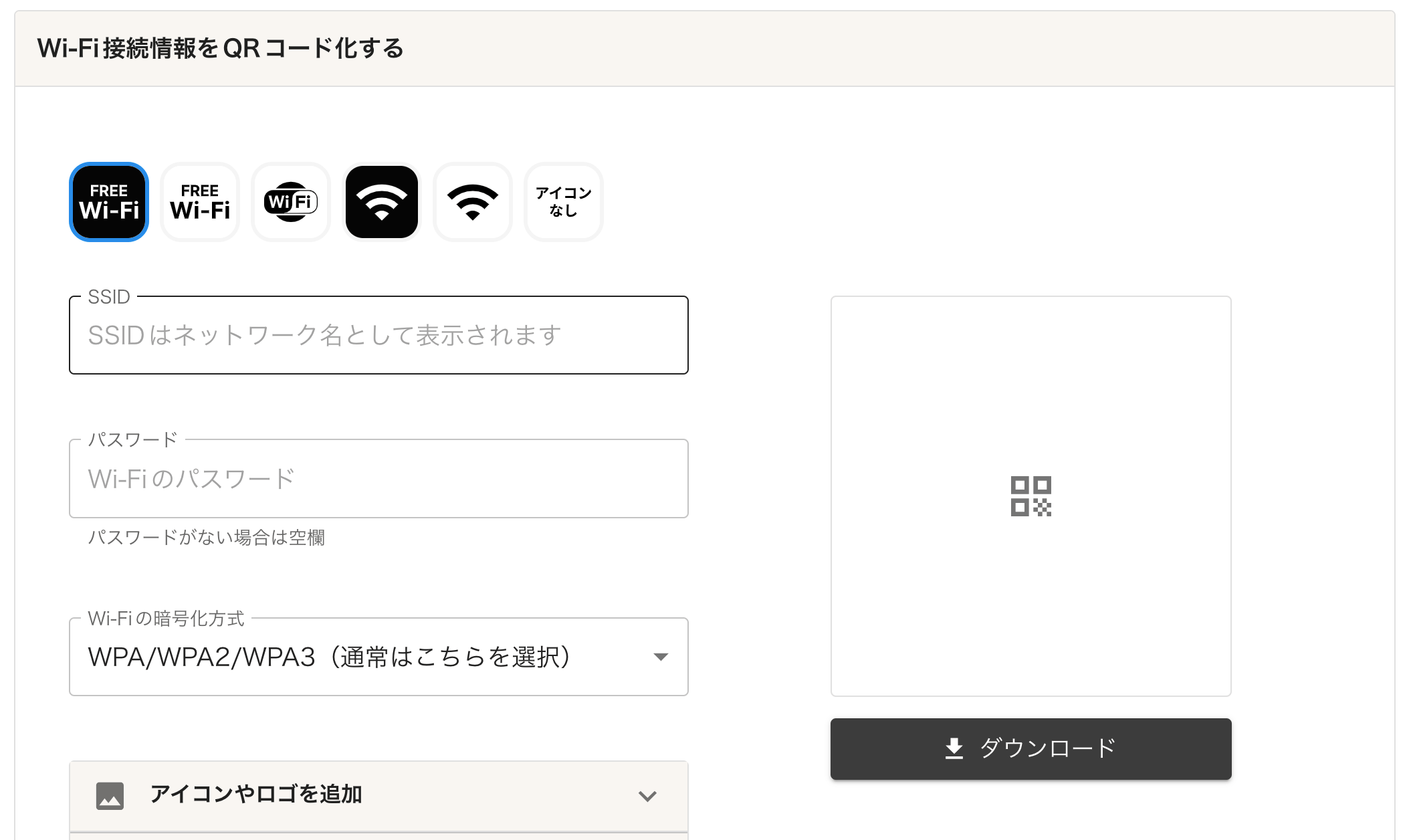The height and width of the screenshot is (840, 1411).
Task: Open the アイコンやロゴを追加 panel label
Action: pos(257,796)
